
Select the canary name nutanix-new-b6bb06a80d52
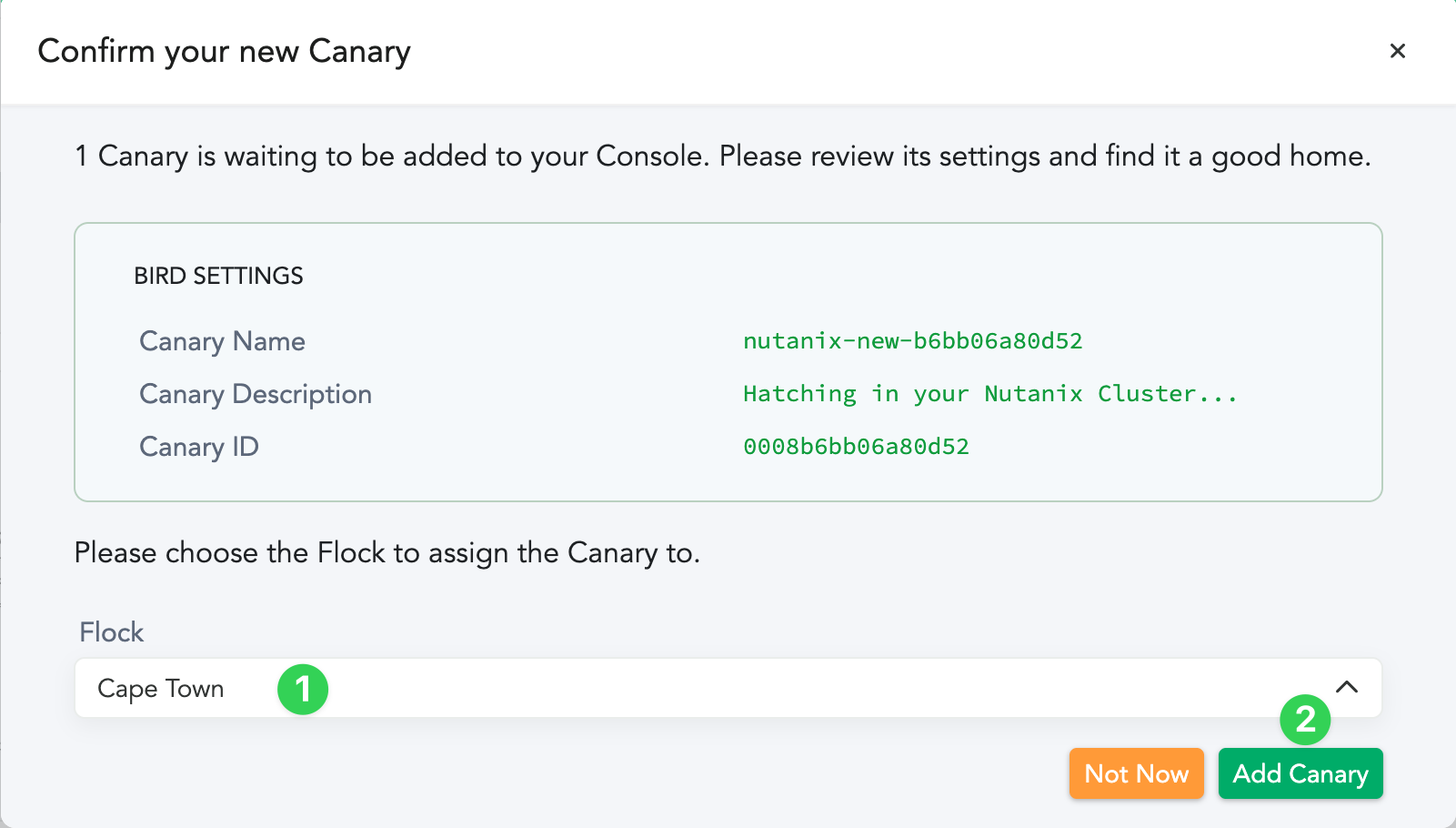[912, 341]
